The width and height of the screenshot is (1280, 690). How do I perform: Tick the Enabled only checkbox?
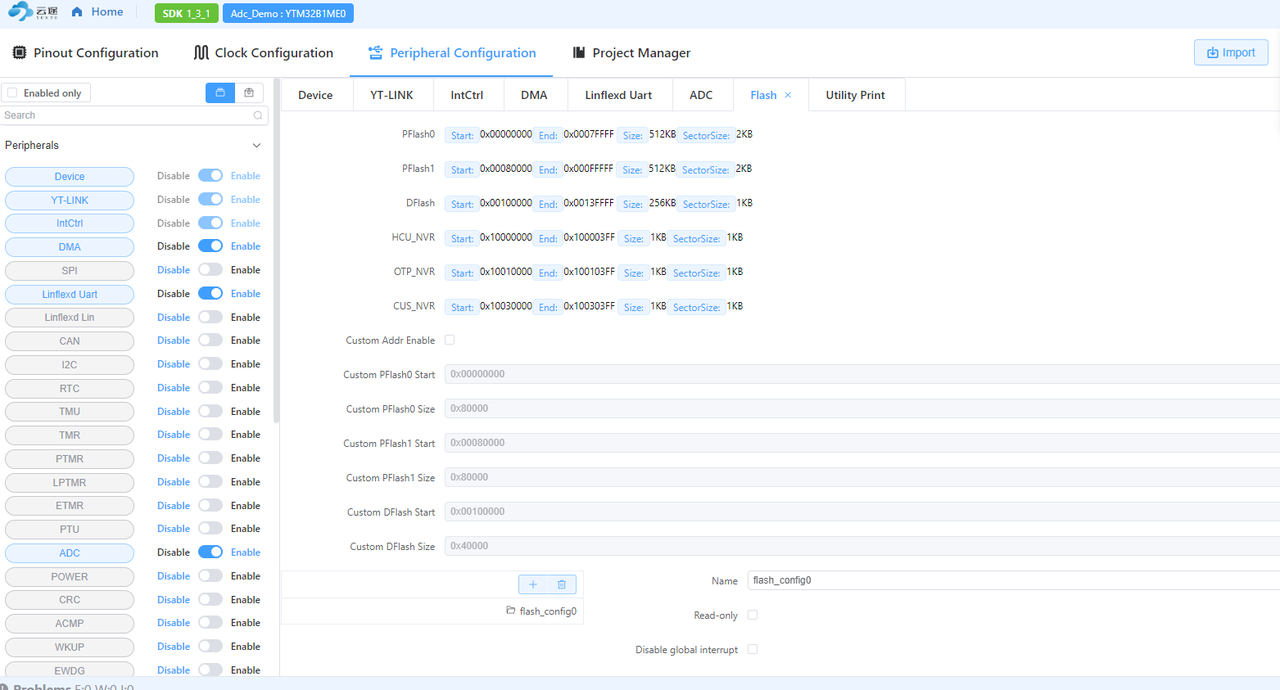coord(12,93)
